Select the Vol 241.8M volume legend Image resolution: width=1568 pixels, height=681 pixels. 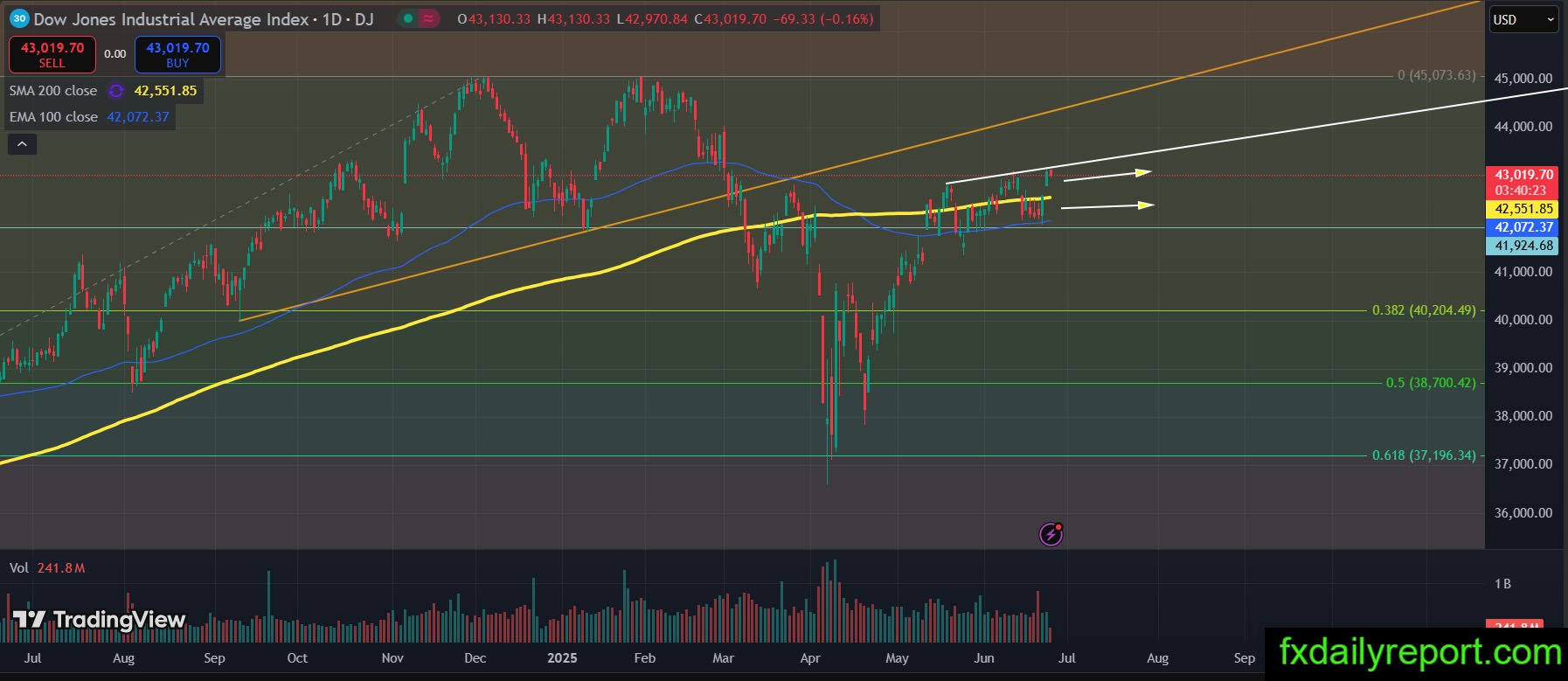47,568
